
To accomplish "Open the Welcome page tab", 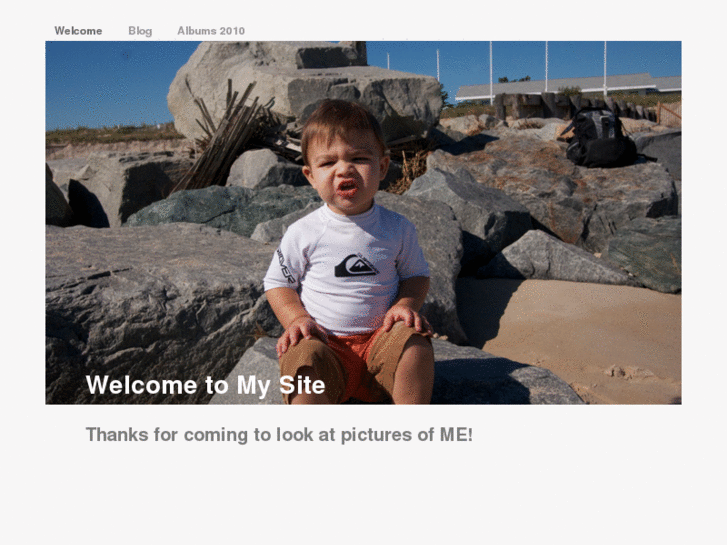I will point(78,31).
